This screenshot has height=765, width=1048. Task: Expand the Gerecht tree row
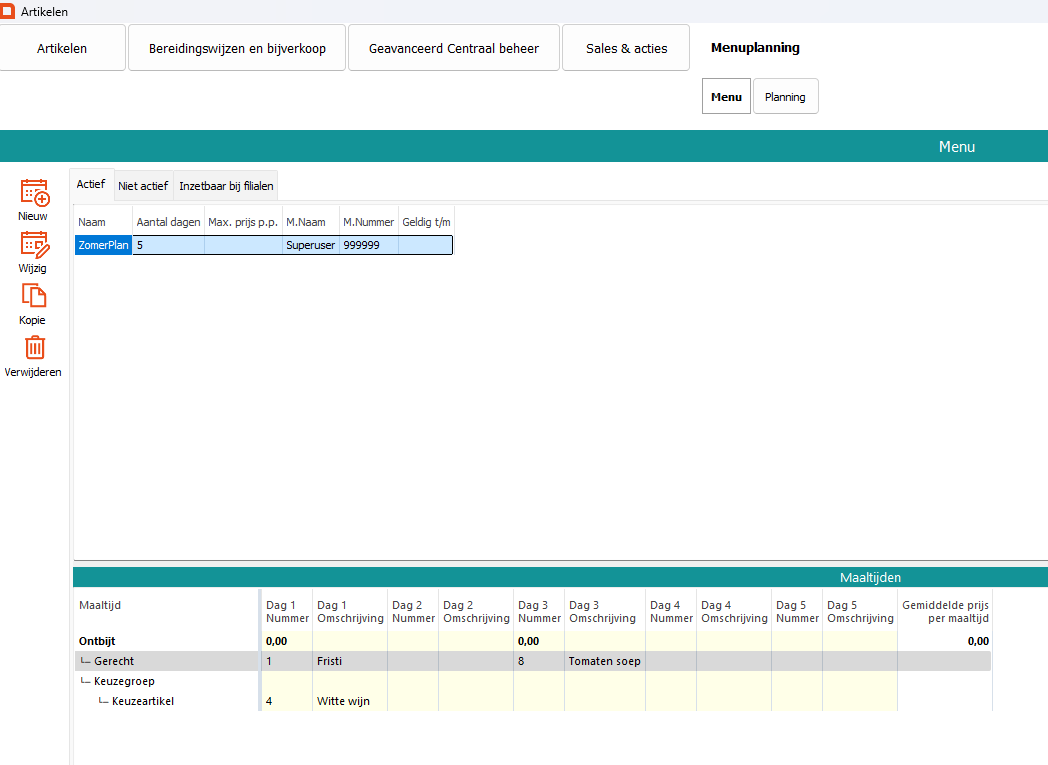tap(113, 661)
